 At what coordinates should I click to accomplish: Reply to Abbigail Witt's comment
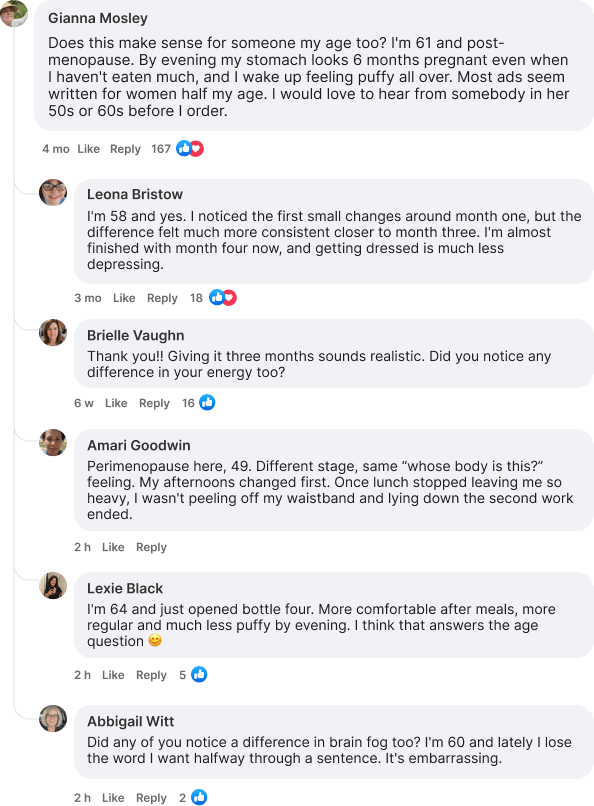coord(151,798)
